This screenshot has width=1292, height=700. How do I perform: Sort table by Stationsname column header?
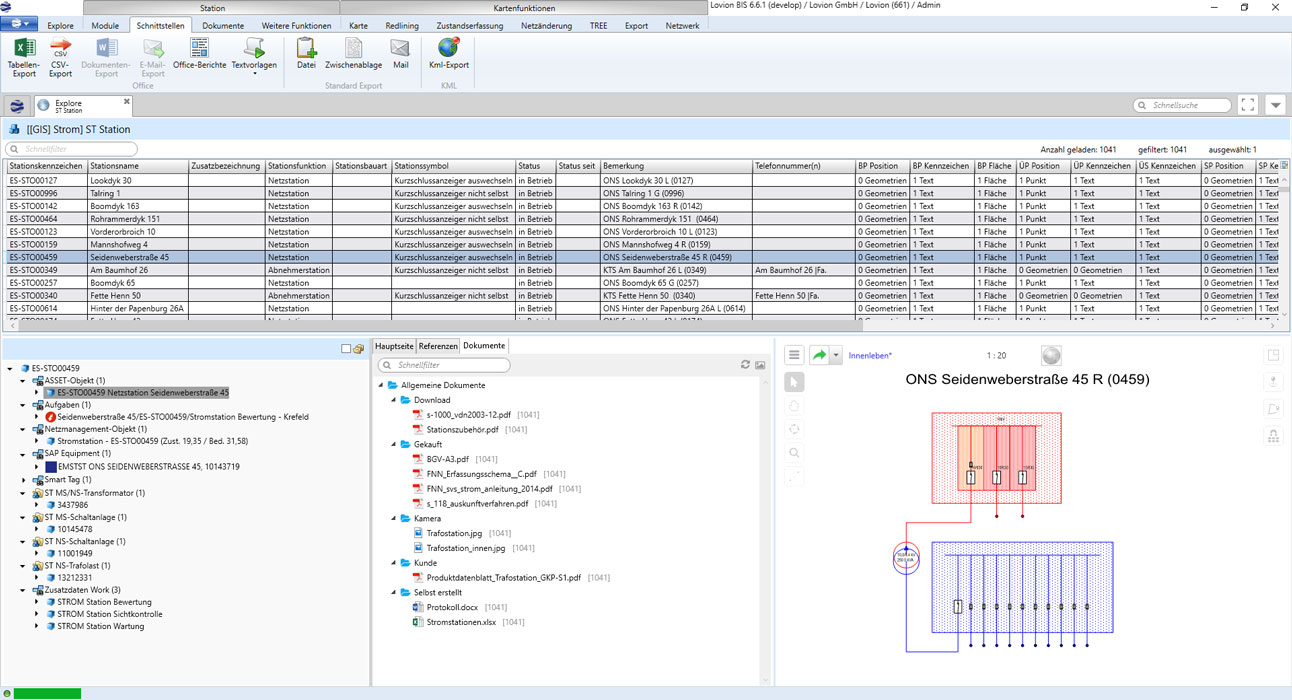tap(136, 166)
